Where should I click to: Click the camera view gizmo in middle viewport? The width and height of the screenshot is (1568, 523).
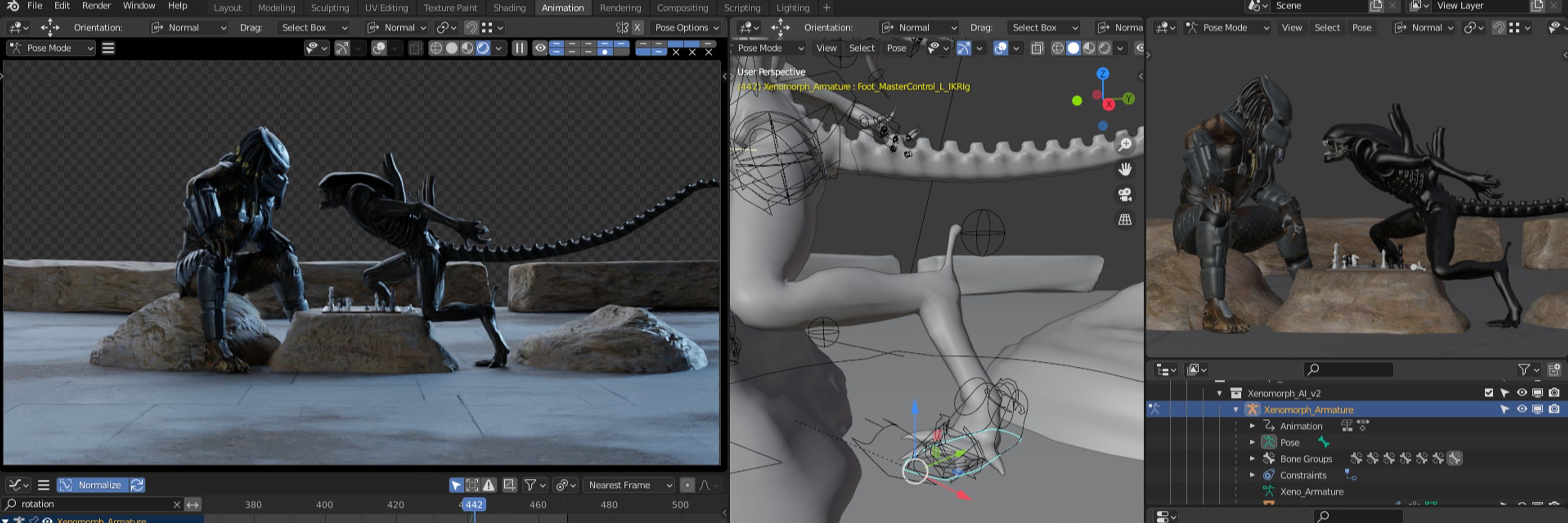tap(1125, 194)
